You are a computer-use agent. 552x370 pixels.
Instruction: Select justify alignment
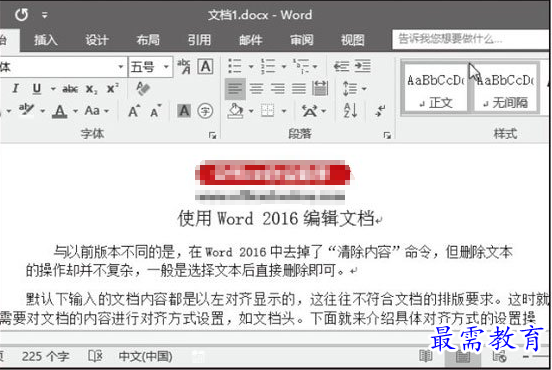pyautogui.click(x=299, y=89)
